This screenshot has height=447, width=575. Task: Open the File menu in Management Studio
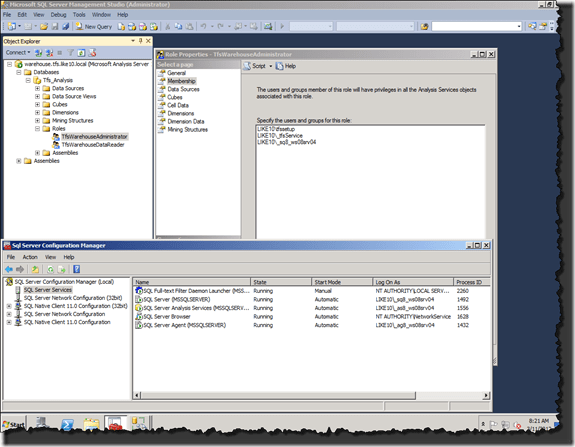7,15
